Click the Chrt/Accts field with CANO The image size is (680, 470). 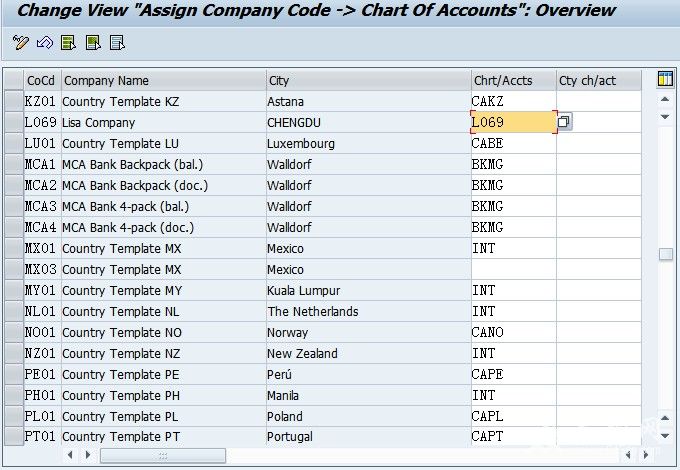tap(513, 332)
